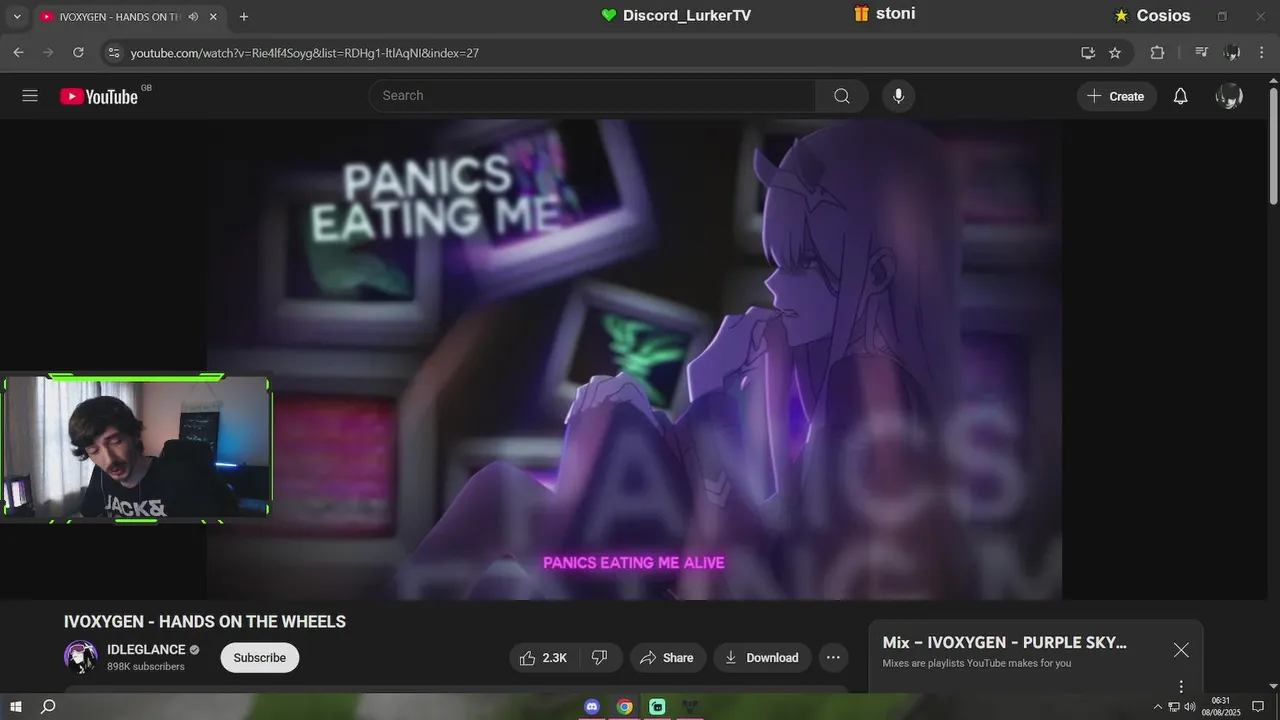Share the video
Image resolution: width=1280 pixels, height=720 pixels.
tap(667, 657)
